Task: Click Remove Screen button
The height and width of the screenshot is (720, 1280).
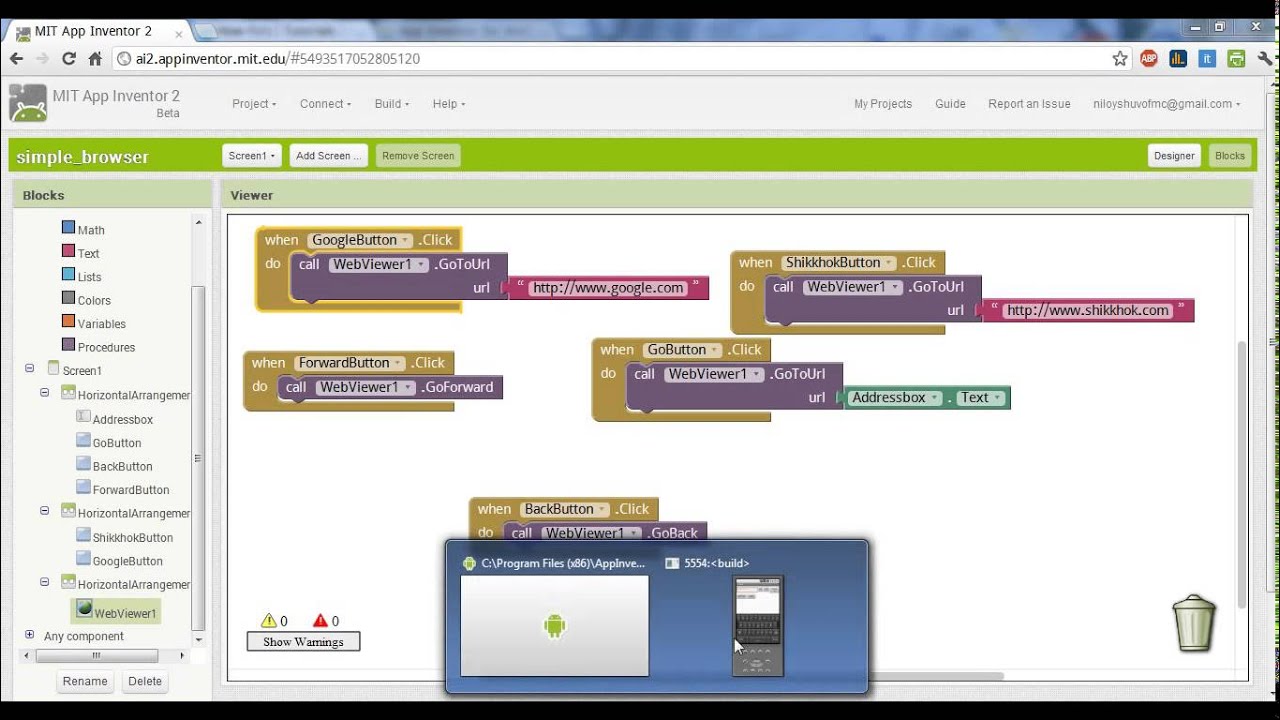Action: click(x=418, y=156)
